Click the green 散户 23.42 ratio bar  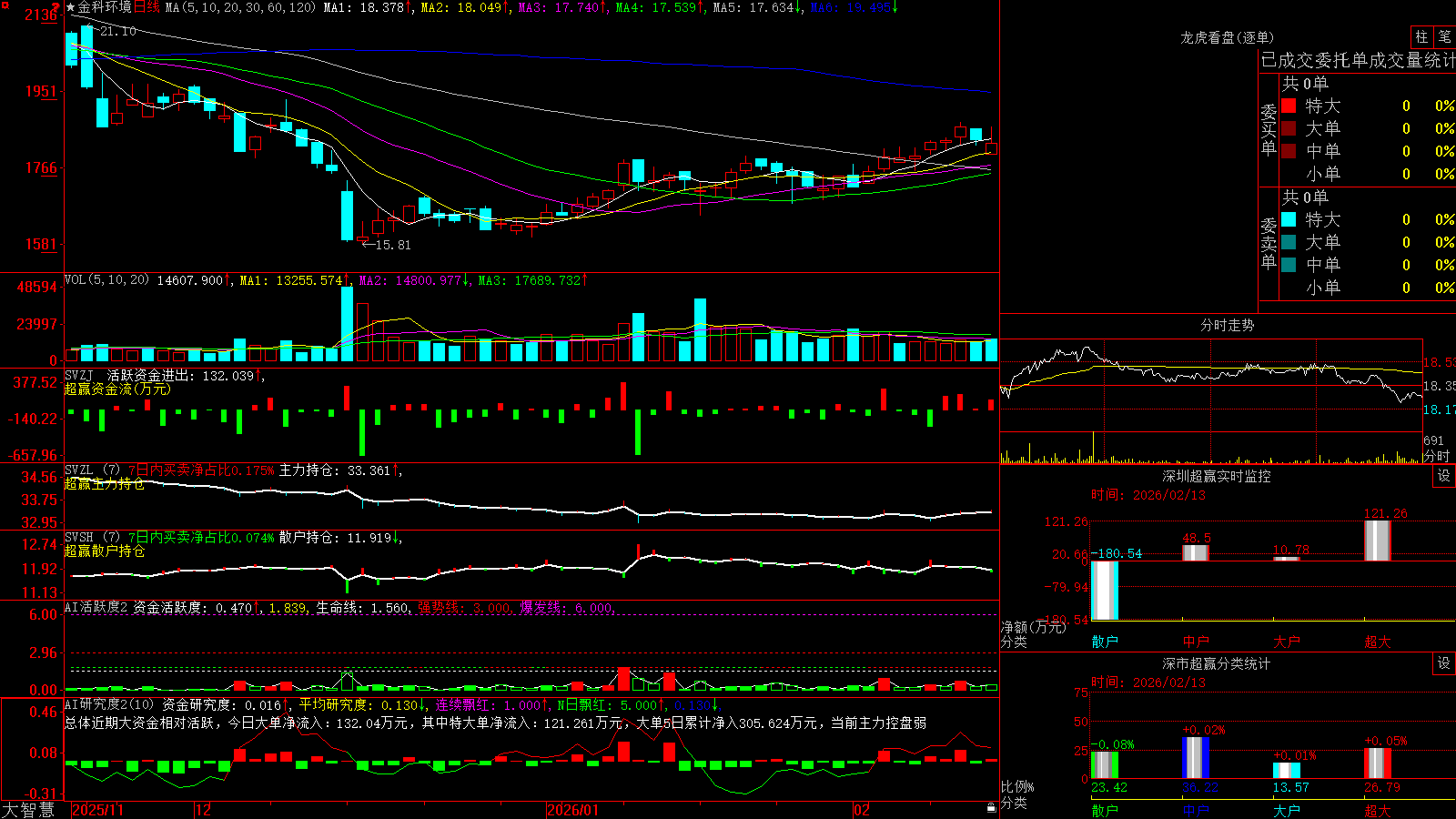1105,764
